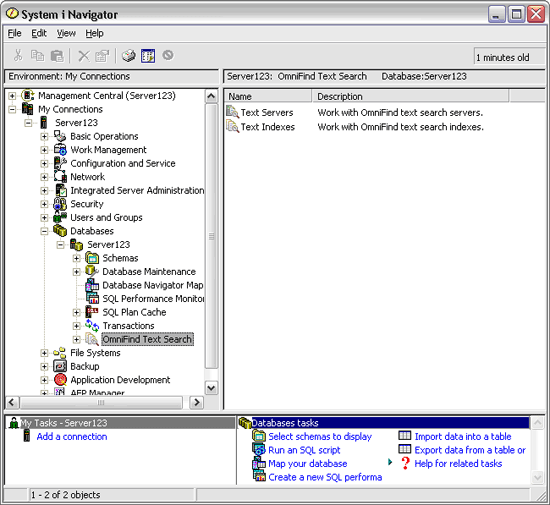Click Select schemas to display link
Screen dimensions: 550x505
coord(320,437)
